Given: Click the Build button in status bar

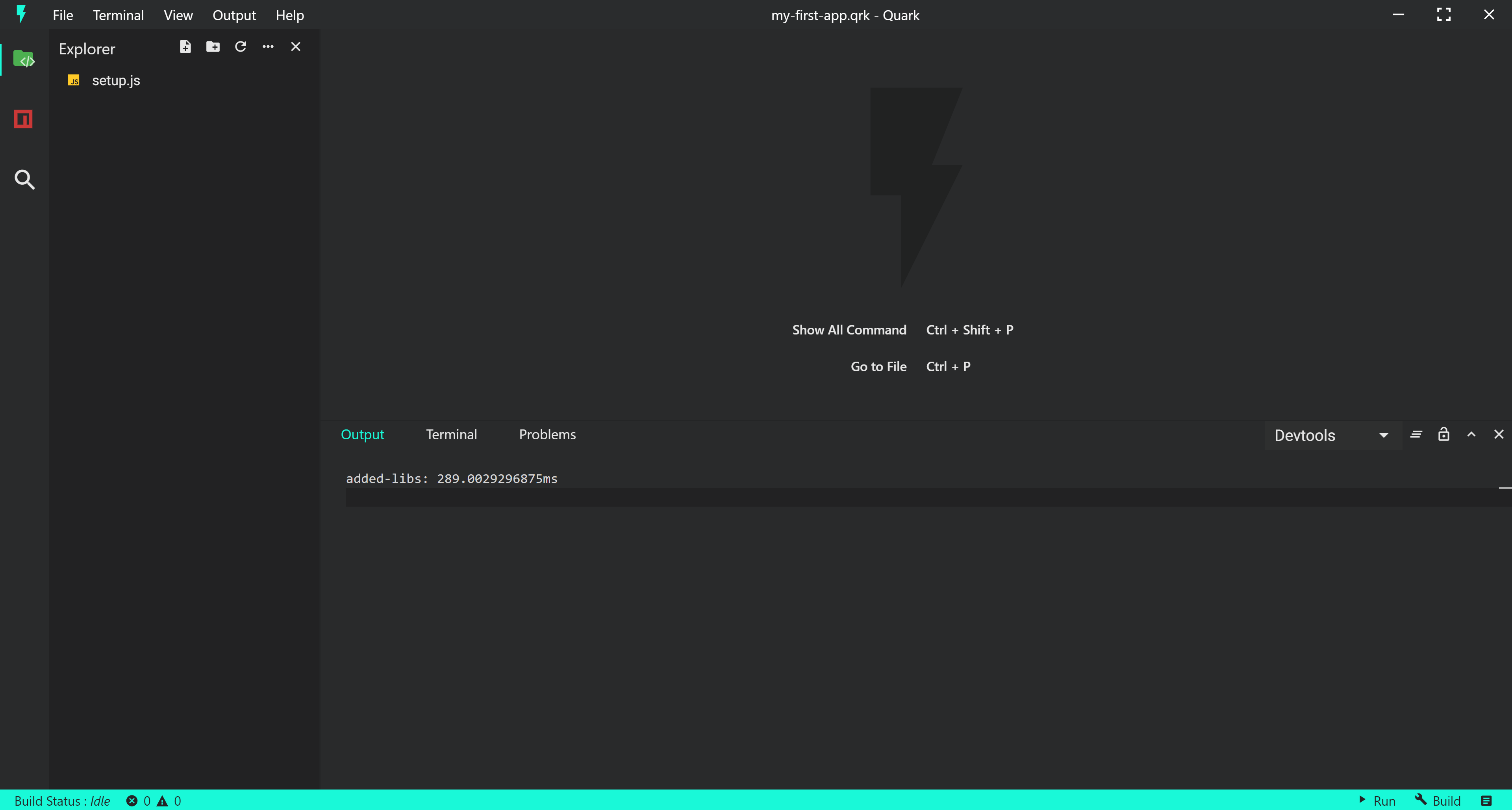Looking at the screenshot, I should click(1438, 801).
